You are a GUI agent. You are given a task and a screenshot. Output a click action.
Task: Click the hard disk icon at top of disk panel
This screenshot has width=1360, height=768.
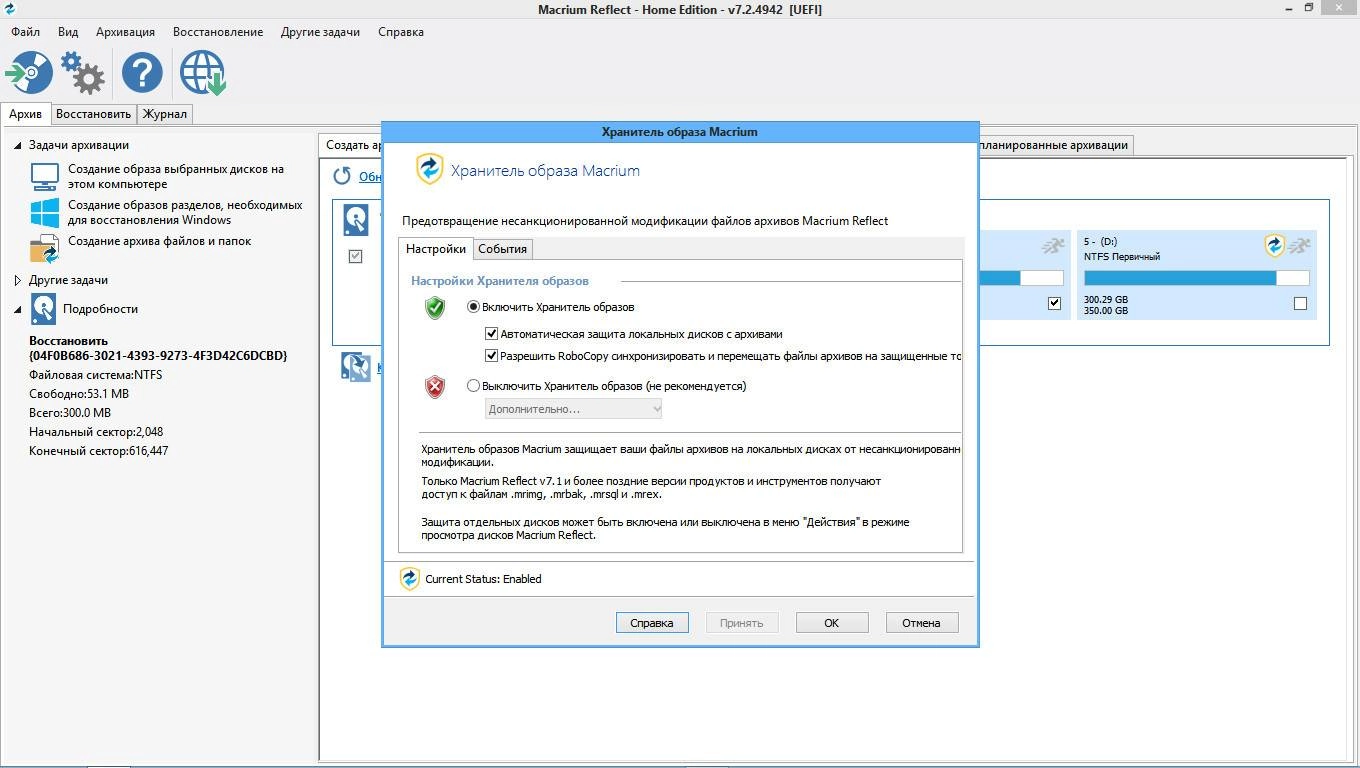click(x=356, y=219)
